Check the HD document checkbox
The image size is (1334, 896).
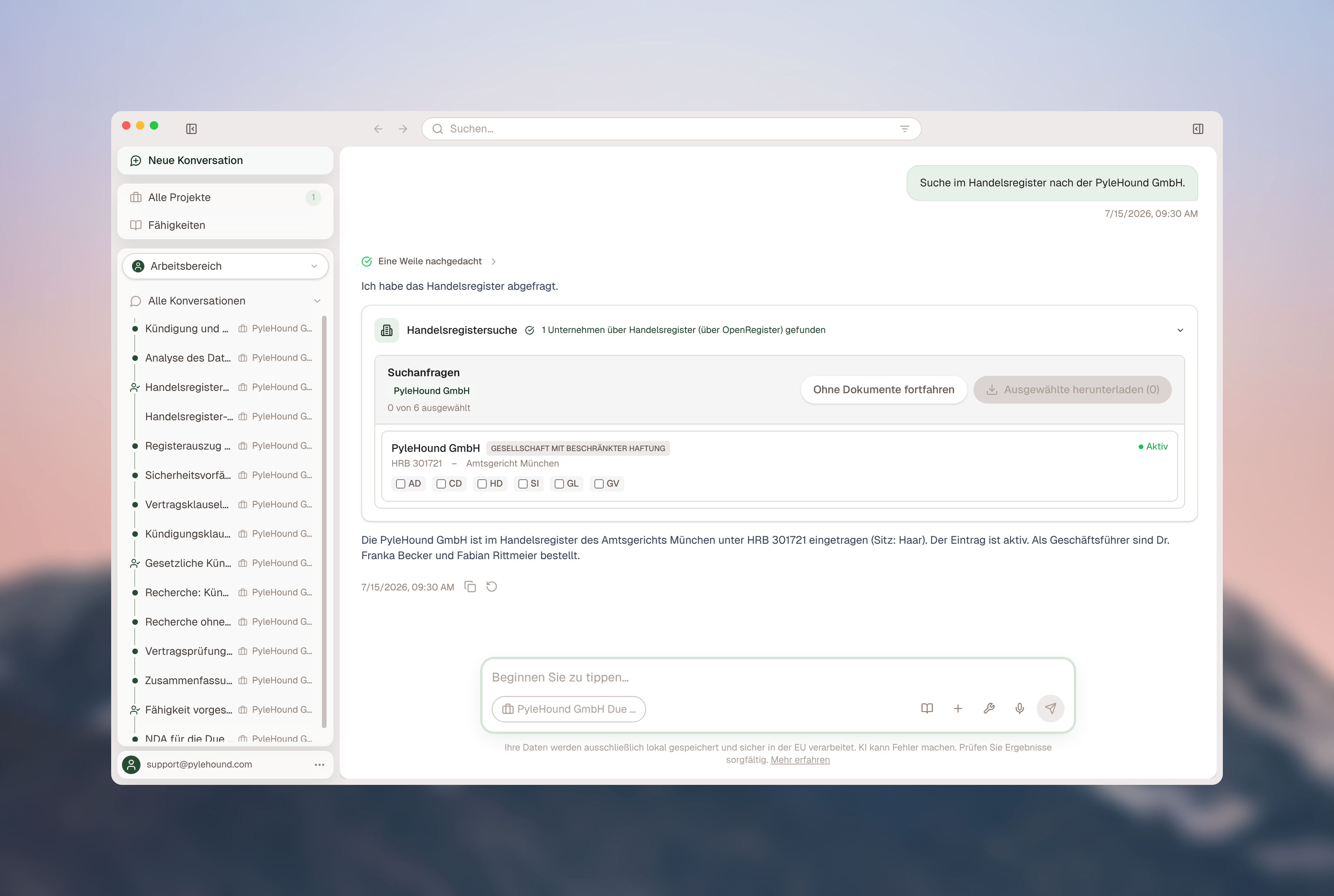[x=483, y=484]
